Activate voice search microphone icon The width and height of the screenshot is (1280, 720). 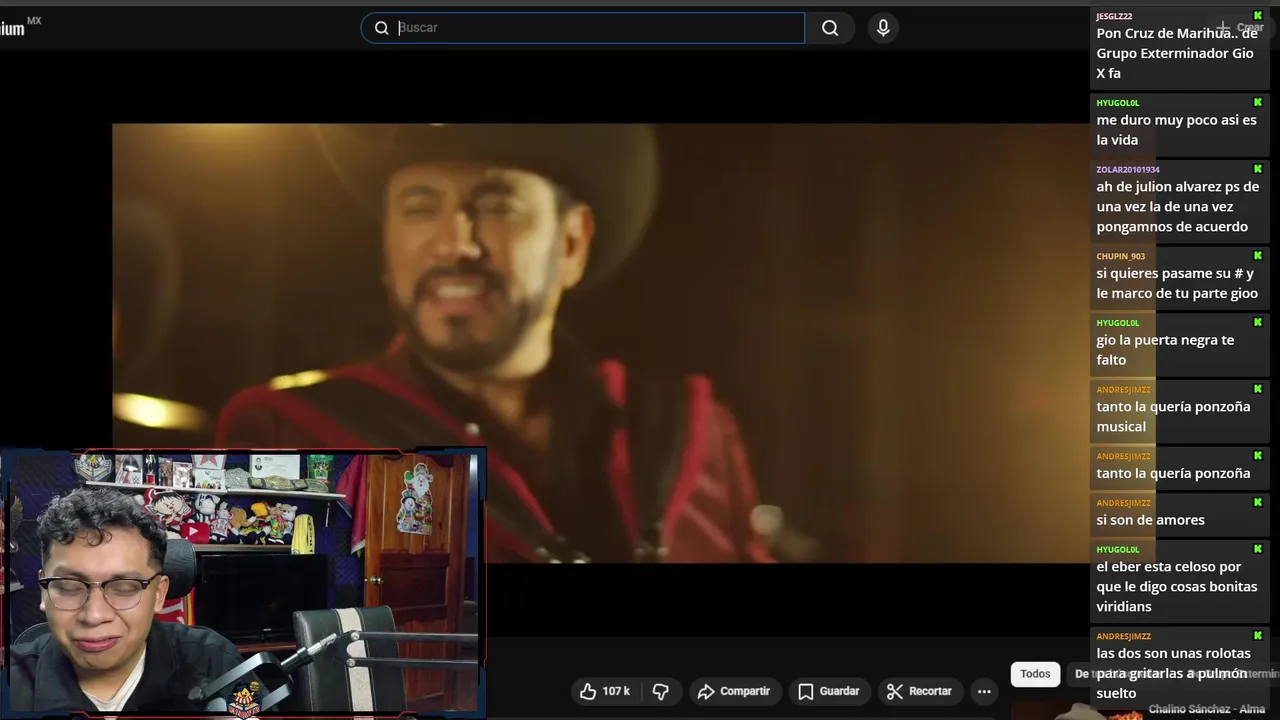click(883, 28)
